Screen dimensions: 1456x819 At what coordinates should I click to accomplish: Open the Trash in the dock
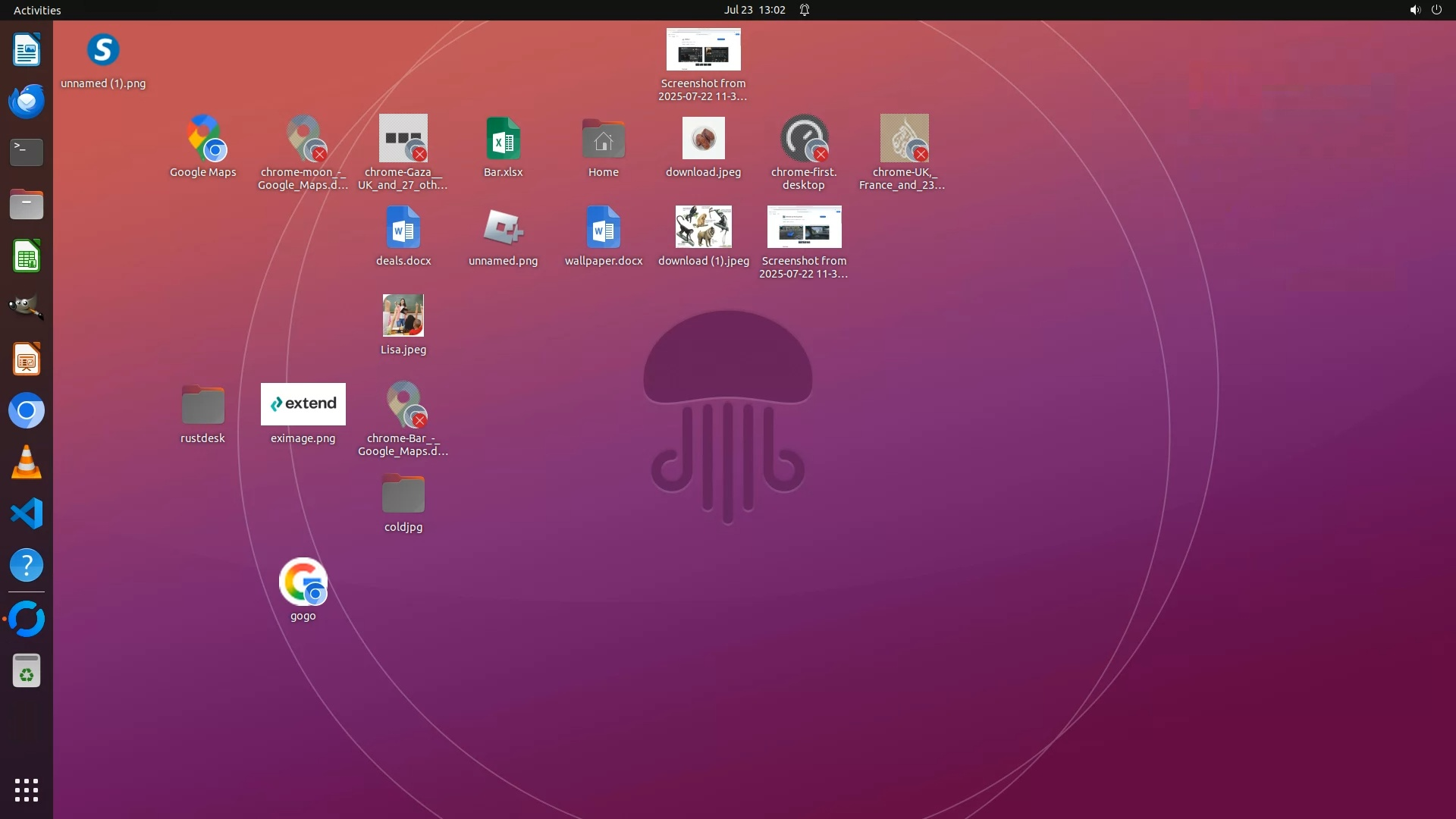(x=27, y=671)
